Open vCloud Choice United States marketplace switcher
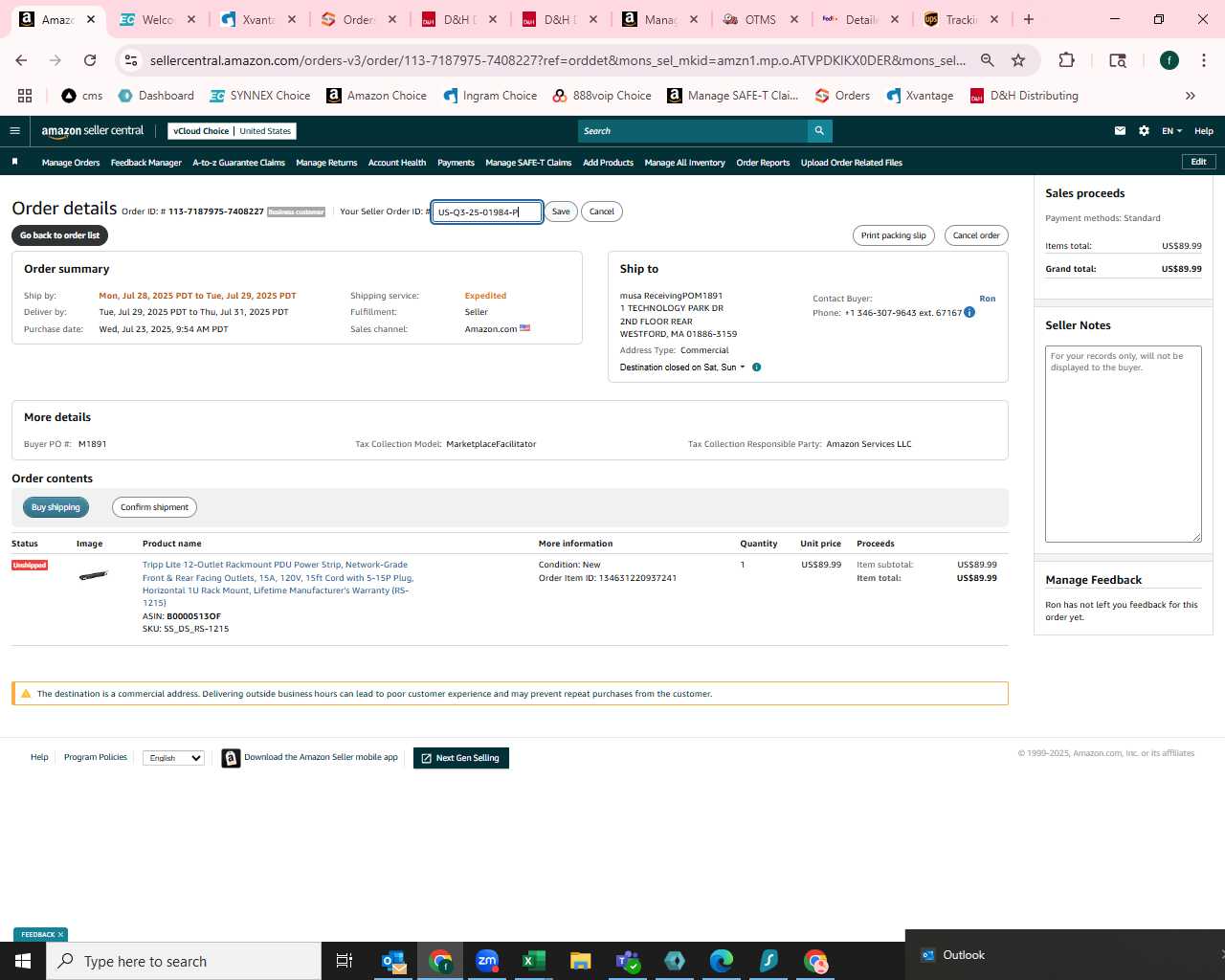Image resolution: width=1225 pixels, height=980 pixels. click(x=233, y=131)
